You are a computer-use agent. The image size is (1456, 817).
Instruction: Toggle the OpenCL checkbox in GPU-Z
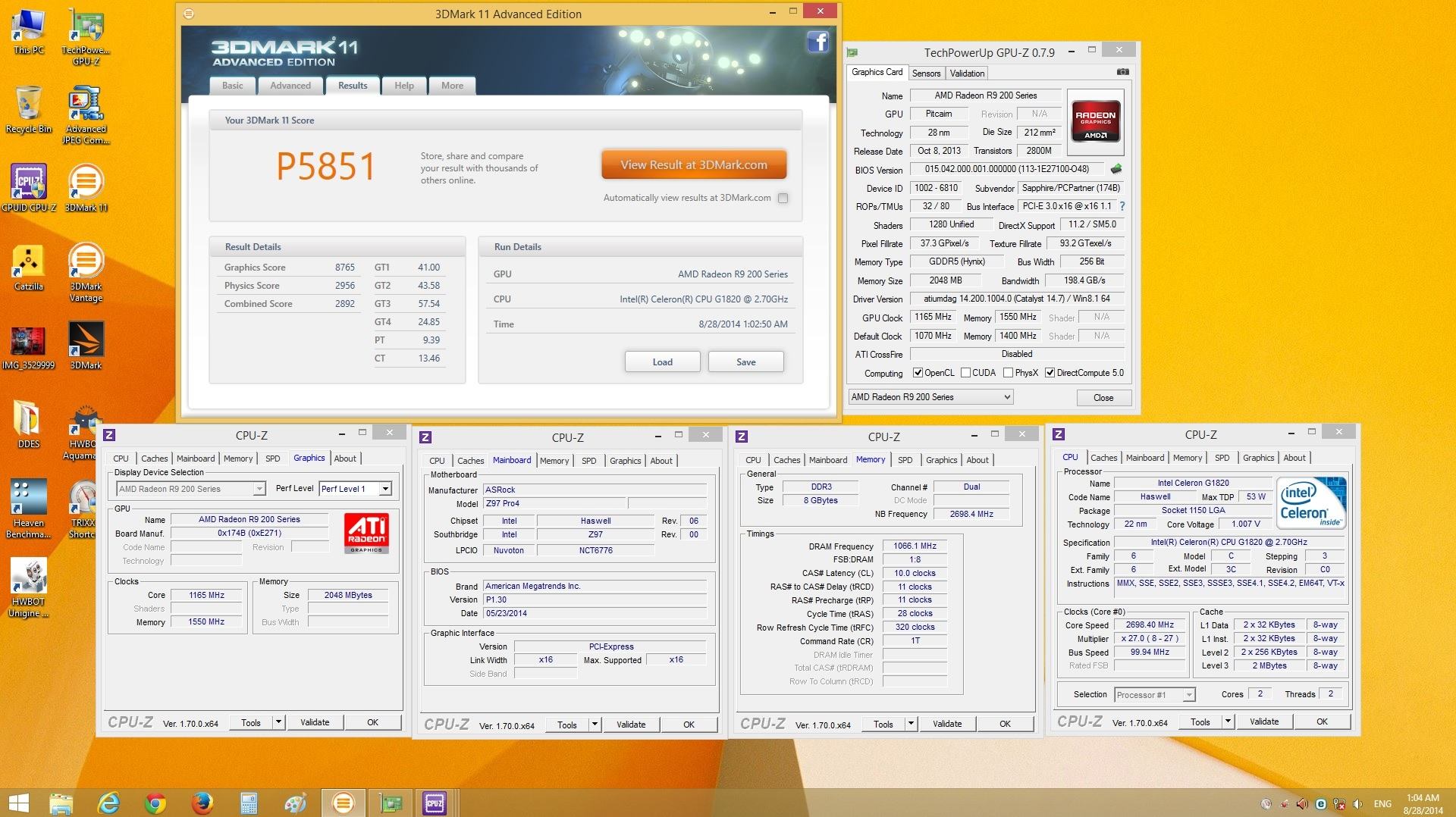918,373
